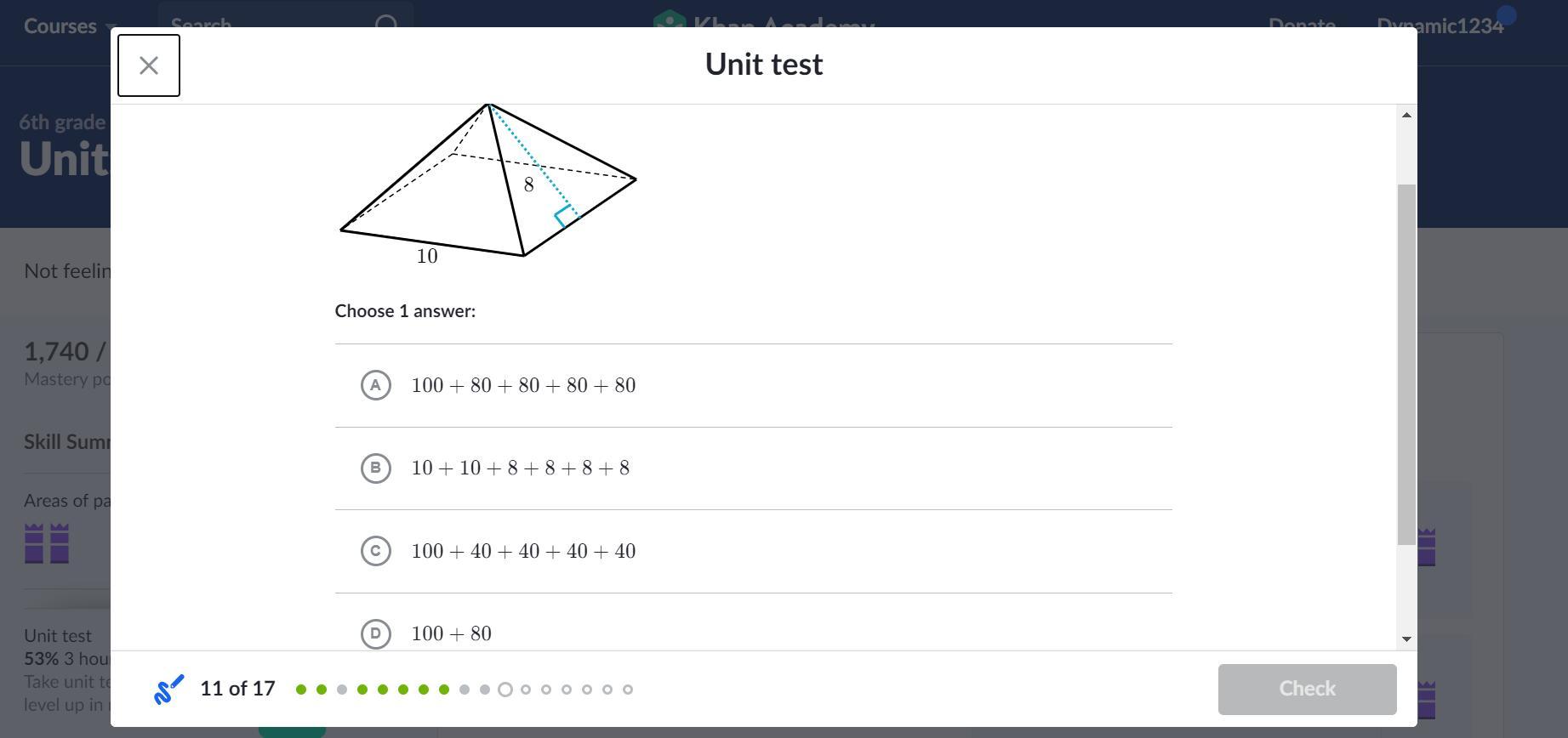Open the scratchpad pencil tool
The width and height of the screenshot is (1568, 738).
pos(168,689)
